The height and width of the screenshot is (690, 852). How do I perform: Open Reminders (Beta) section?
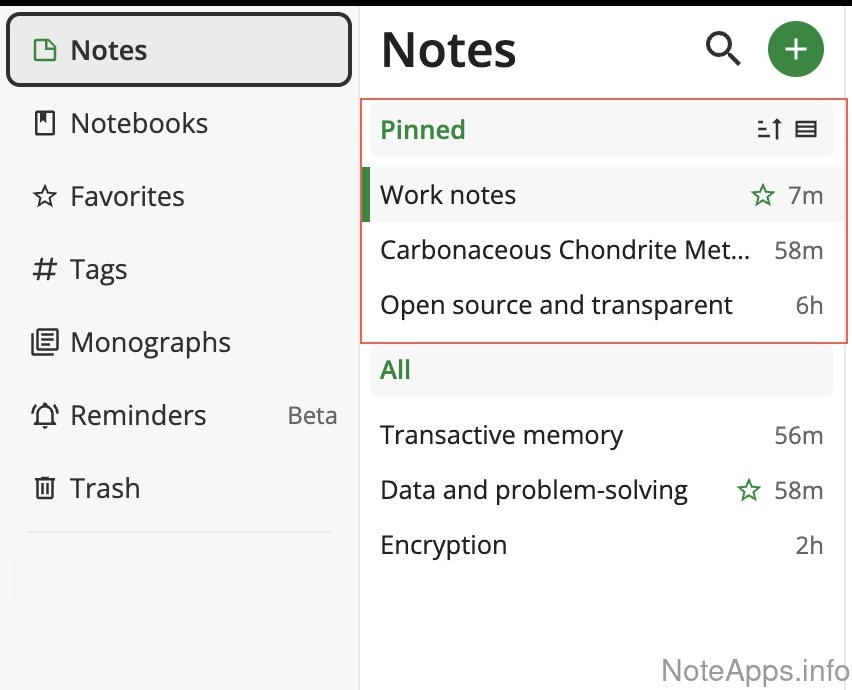(x=138, y=415)
